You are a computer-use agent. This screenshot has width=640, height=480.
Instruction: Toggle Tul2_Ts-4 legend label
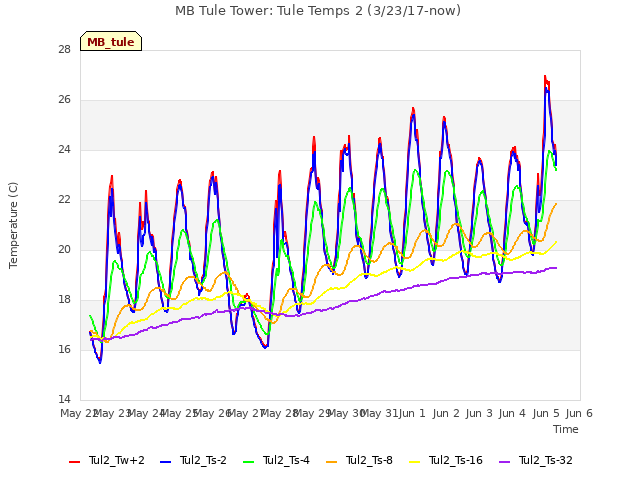286,460
